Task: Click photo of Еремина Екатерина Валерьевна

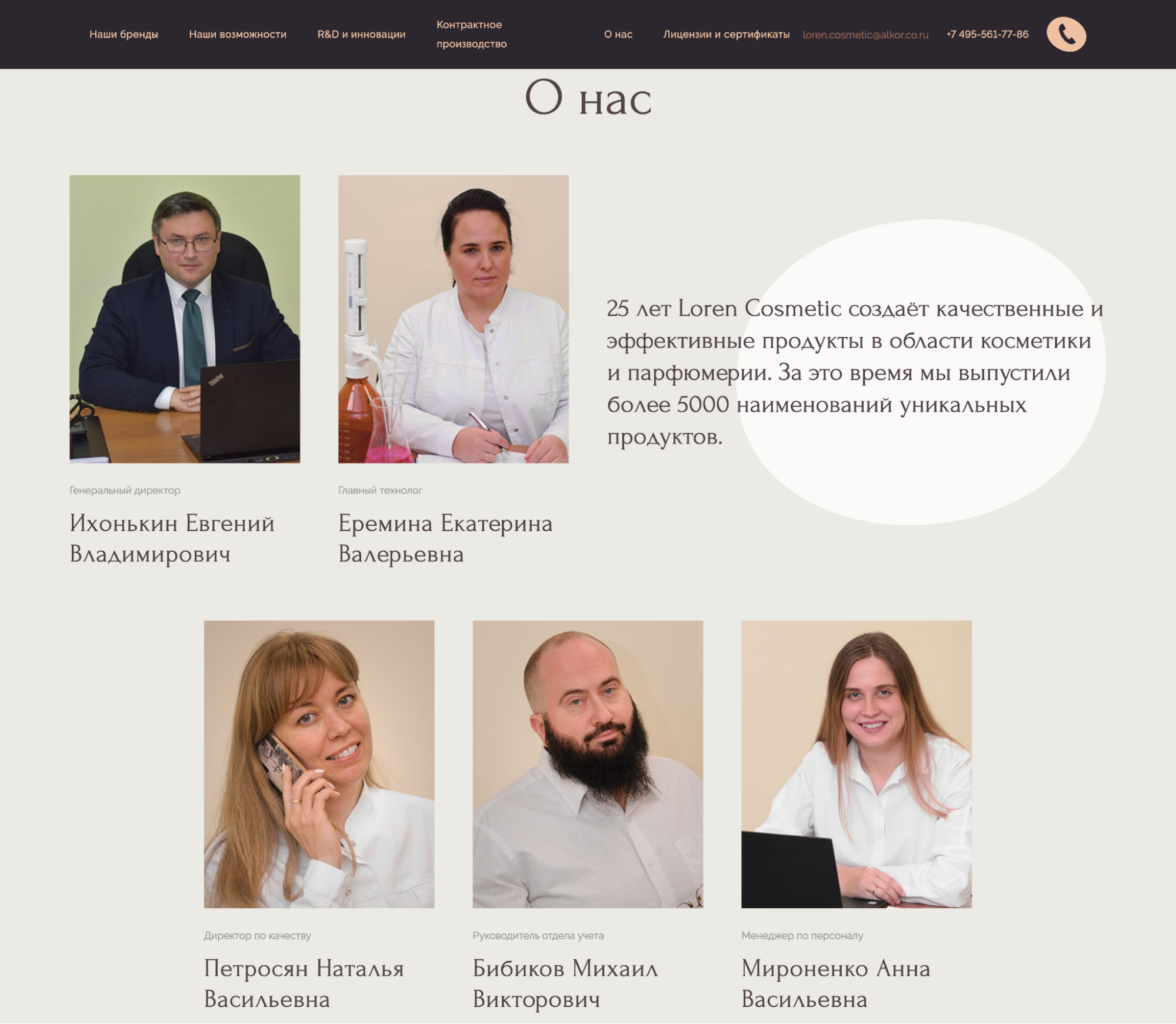Action: coord(453,319)
